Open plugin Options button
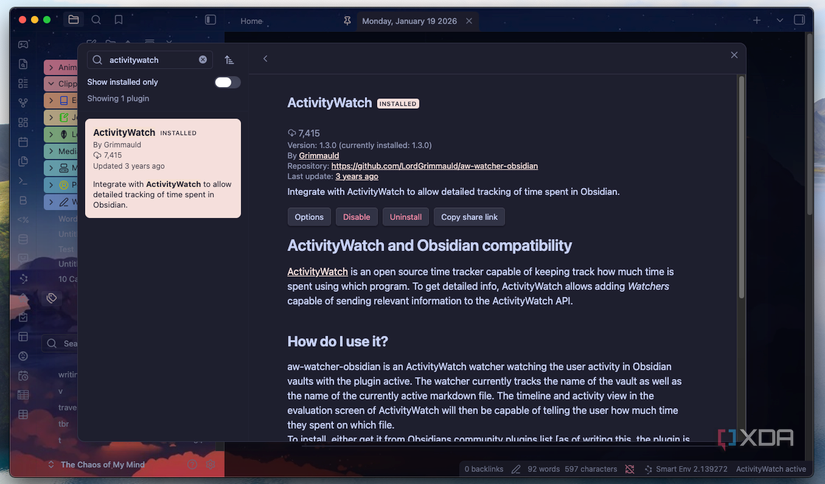 point(309,217)
